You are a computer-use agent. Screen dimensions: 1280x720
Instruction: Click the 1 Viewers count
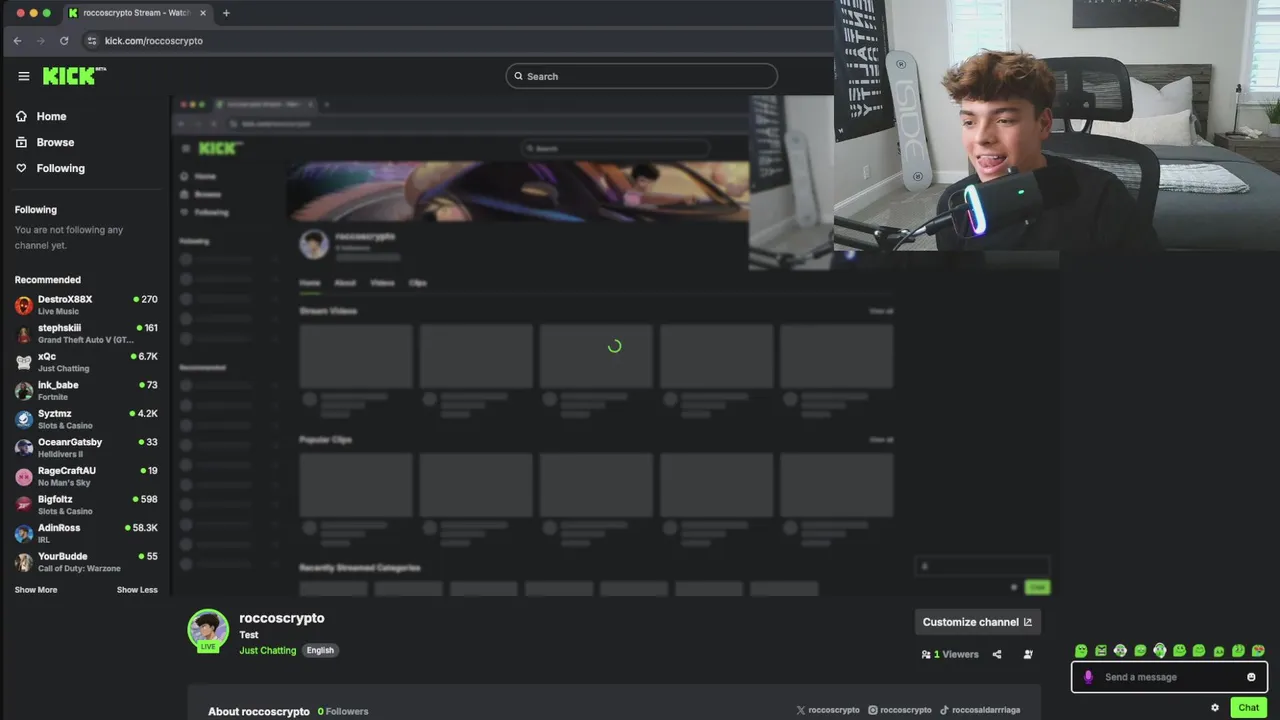(x=950, y=654)
